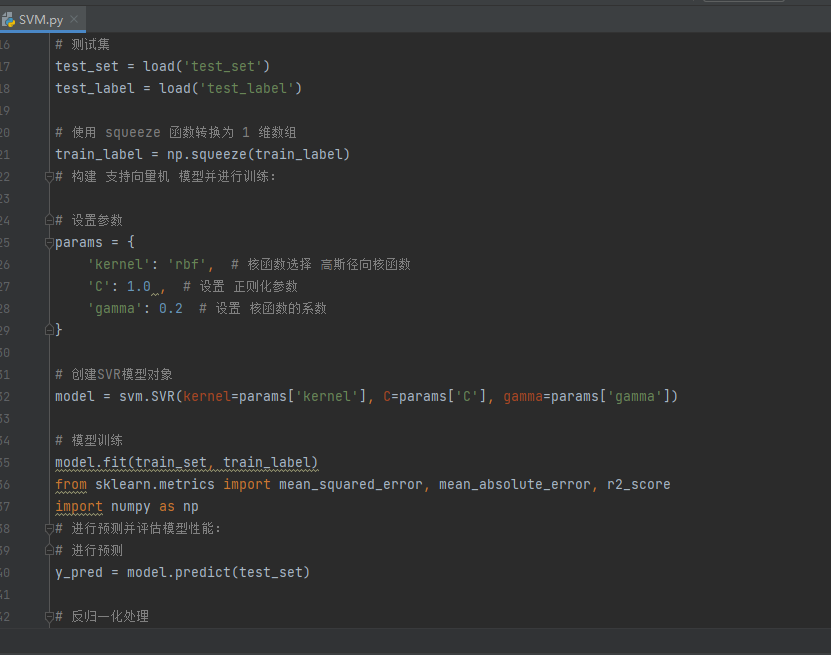Click r2_score in the sklearn import
The width and height of the screenshot is (831, 655).
click(638, 484)
